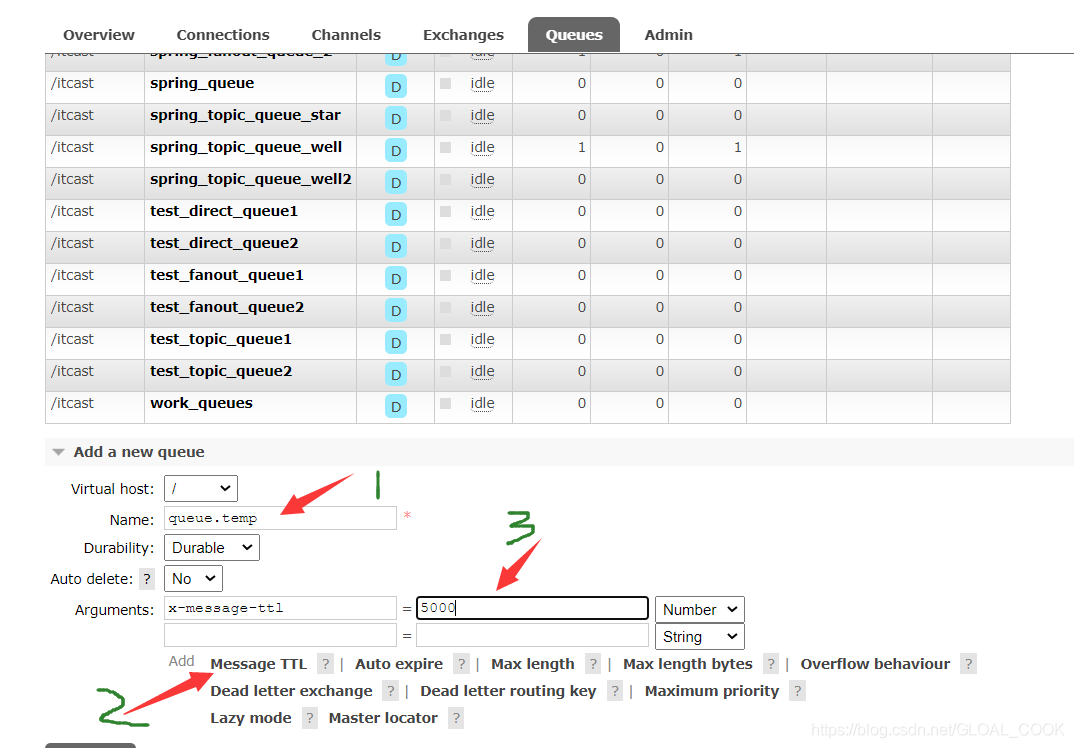Viewport: 1074px width, 748px height.
Task: Focus the empty second argument key field
Action: [x=280, y=635]
